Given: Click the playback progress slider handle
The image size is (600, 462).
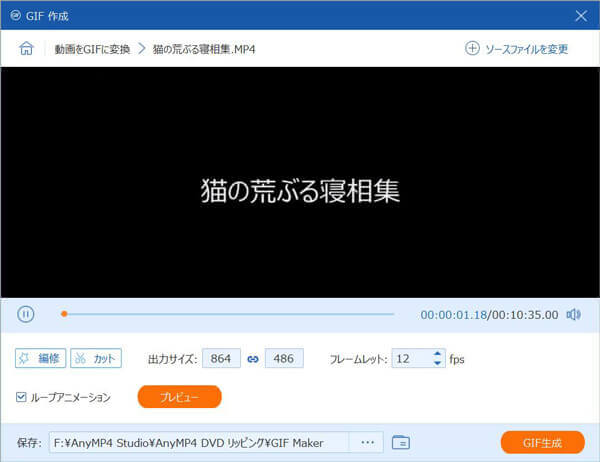Looking at the screenshot, I should (x=64, y=314).
